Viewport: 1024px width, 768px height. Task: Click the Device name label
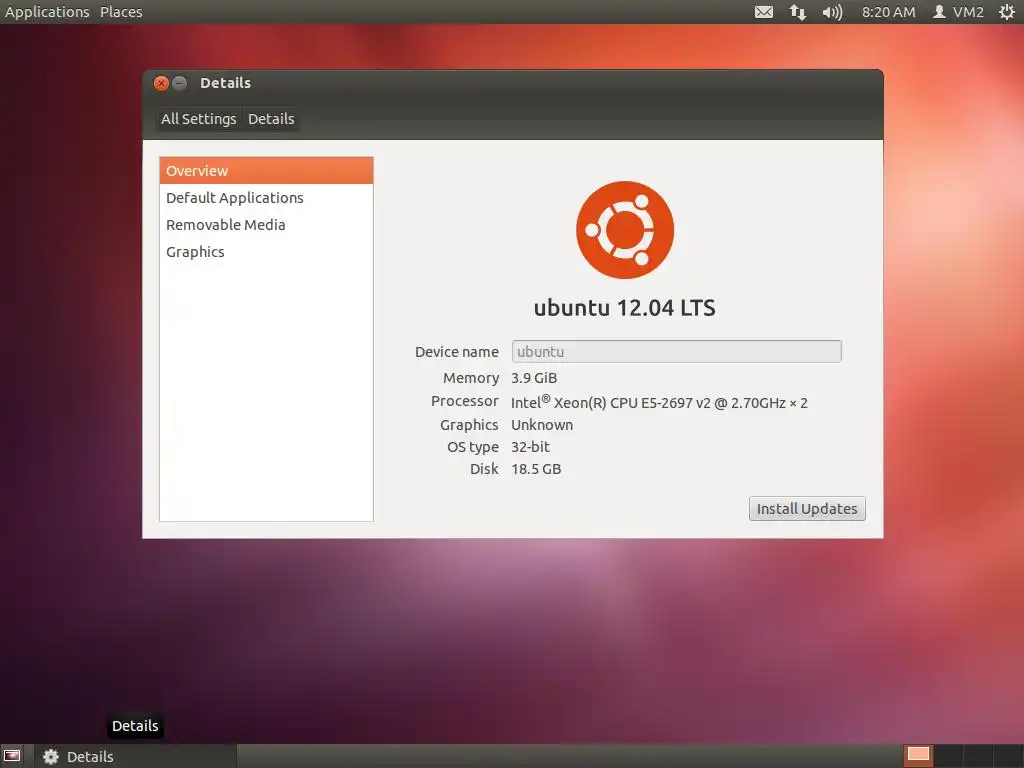point(456,352)
